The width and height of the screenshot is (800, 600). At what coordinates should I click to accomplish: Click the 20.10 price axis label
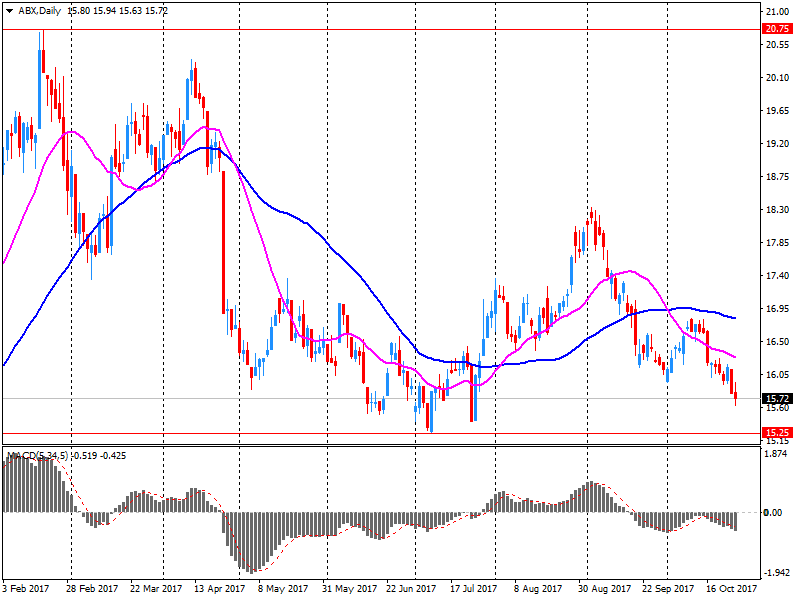tap(778, 78)
